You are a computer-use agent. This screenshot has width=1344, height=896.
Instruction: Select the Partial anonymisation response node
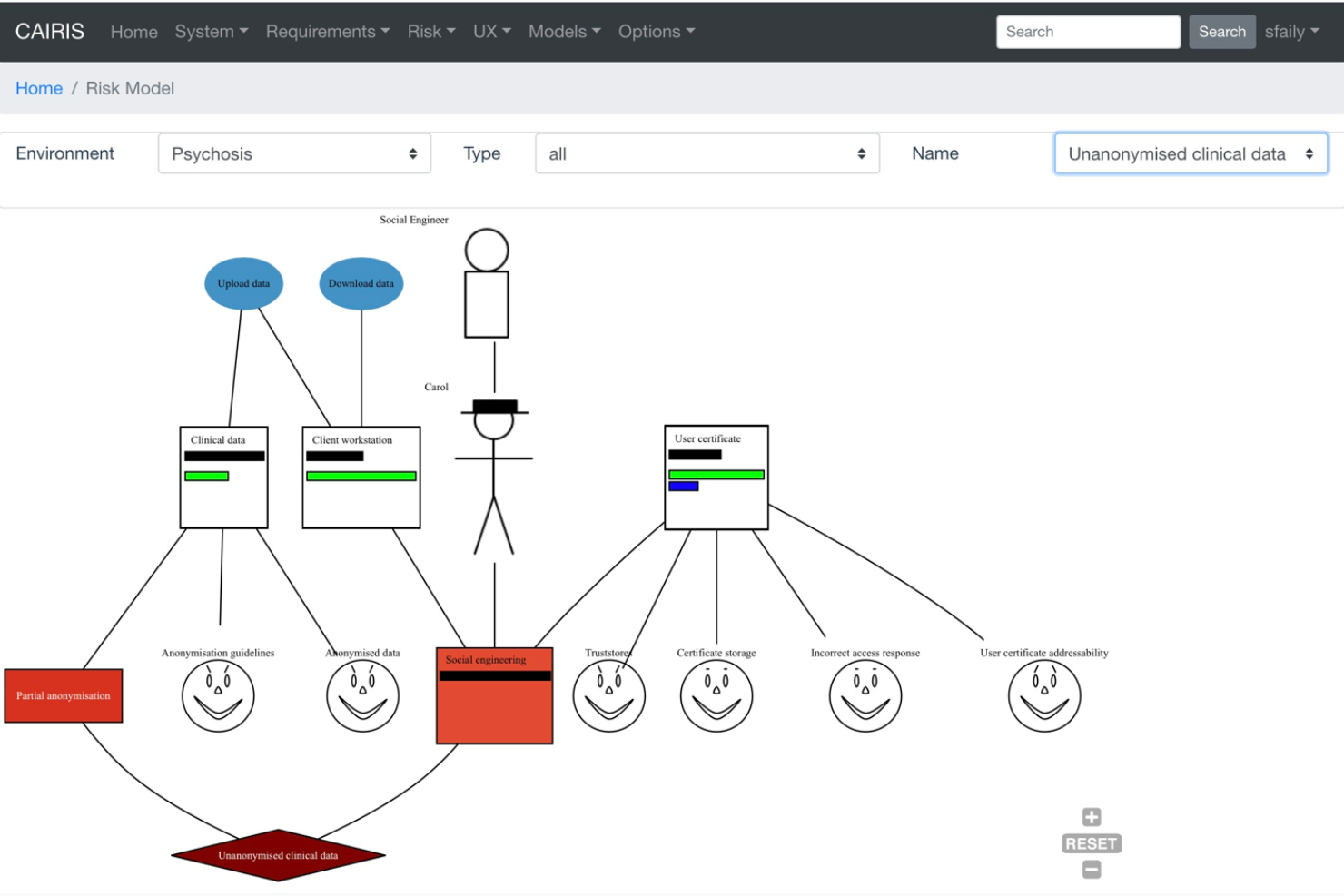tap(63, 695)
